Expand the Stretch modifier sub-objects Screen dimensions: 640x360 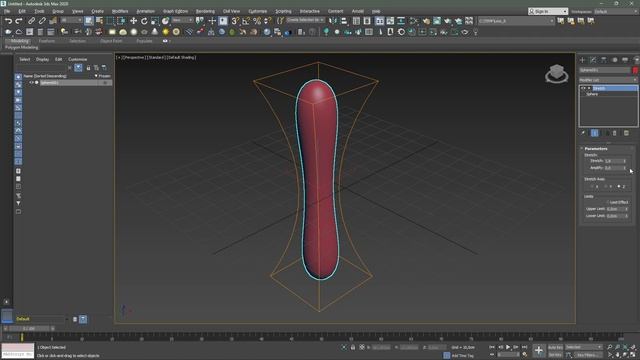589,88
